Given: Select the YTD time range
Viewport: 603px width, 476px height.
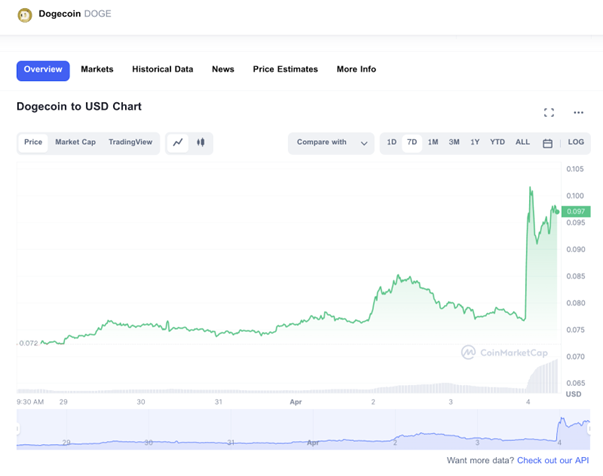Looking at the screenshot, I should [x=497, y=142].
